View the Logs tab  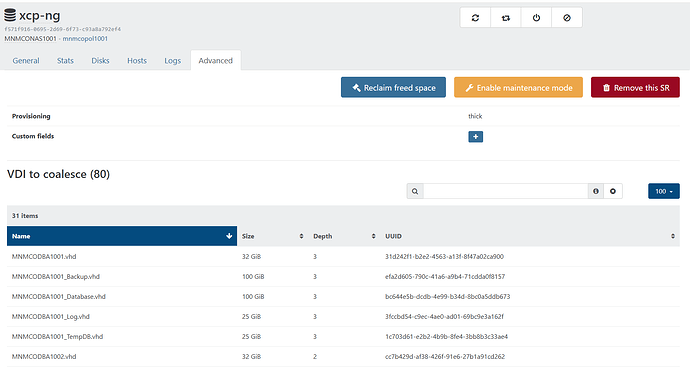coord(172,61)
